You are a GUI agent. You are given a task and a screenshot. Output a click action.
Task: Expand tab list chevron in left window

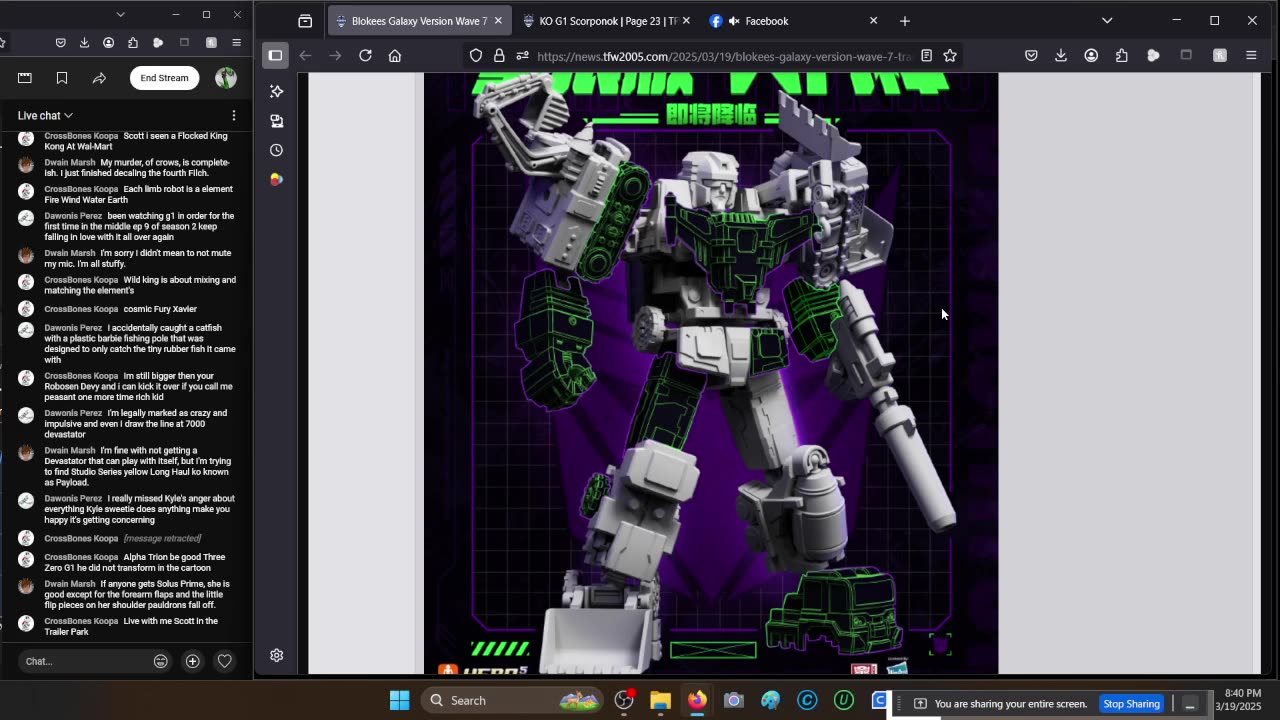(x=120, y=14)
